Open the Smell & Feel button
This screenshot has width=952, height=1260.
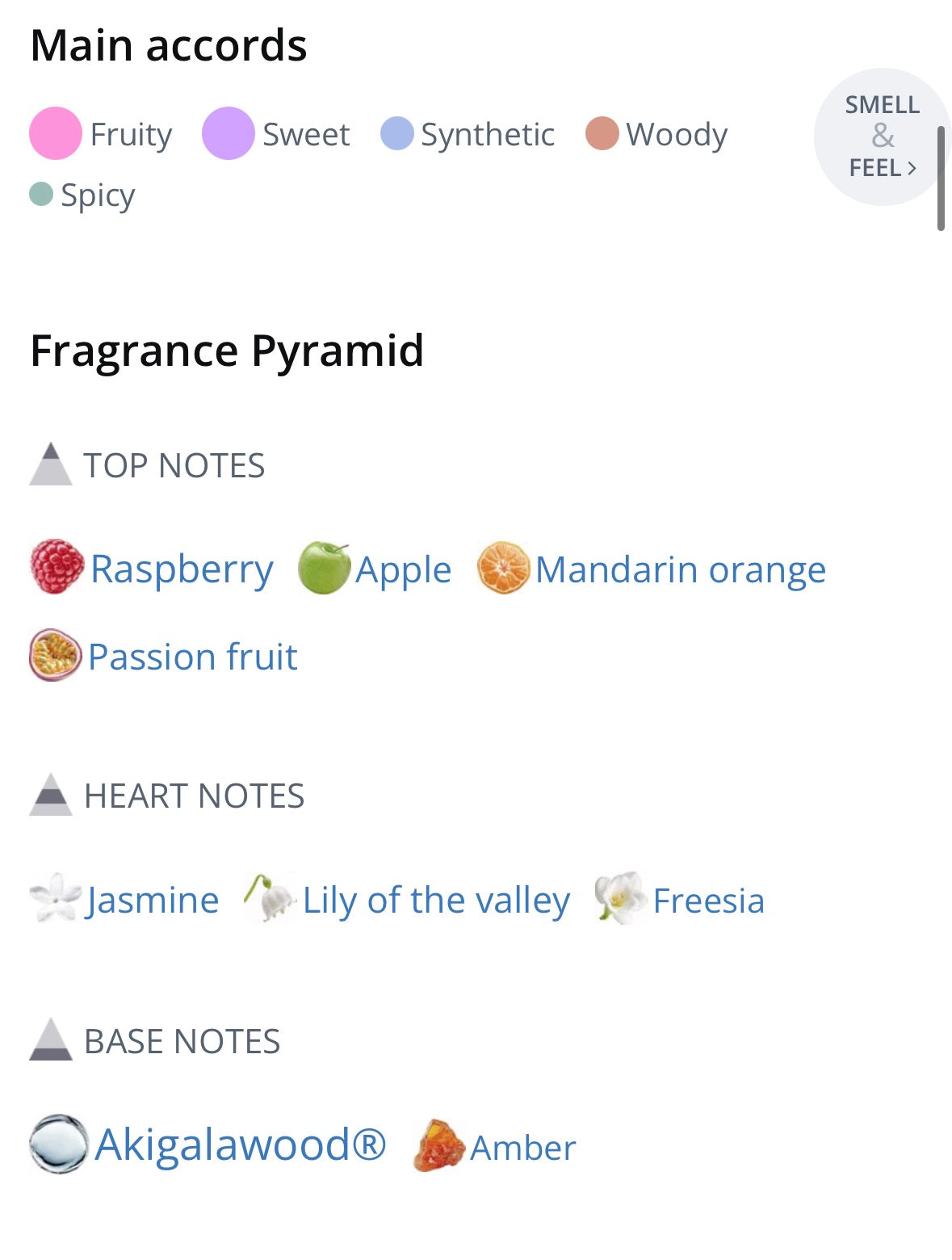tap(880, 136)
